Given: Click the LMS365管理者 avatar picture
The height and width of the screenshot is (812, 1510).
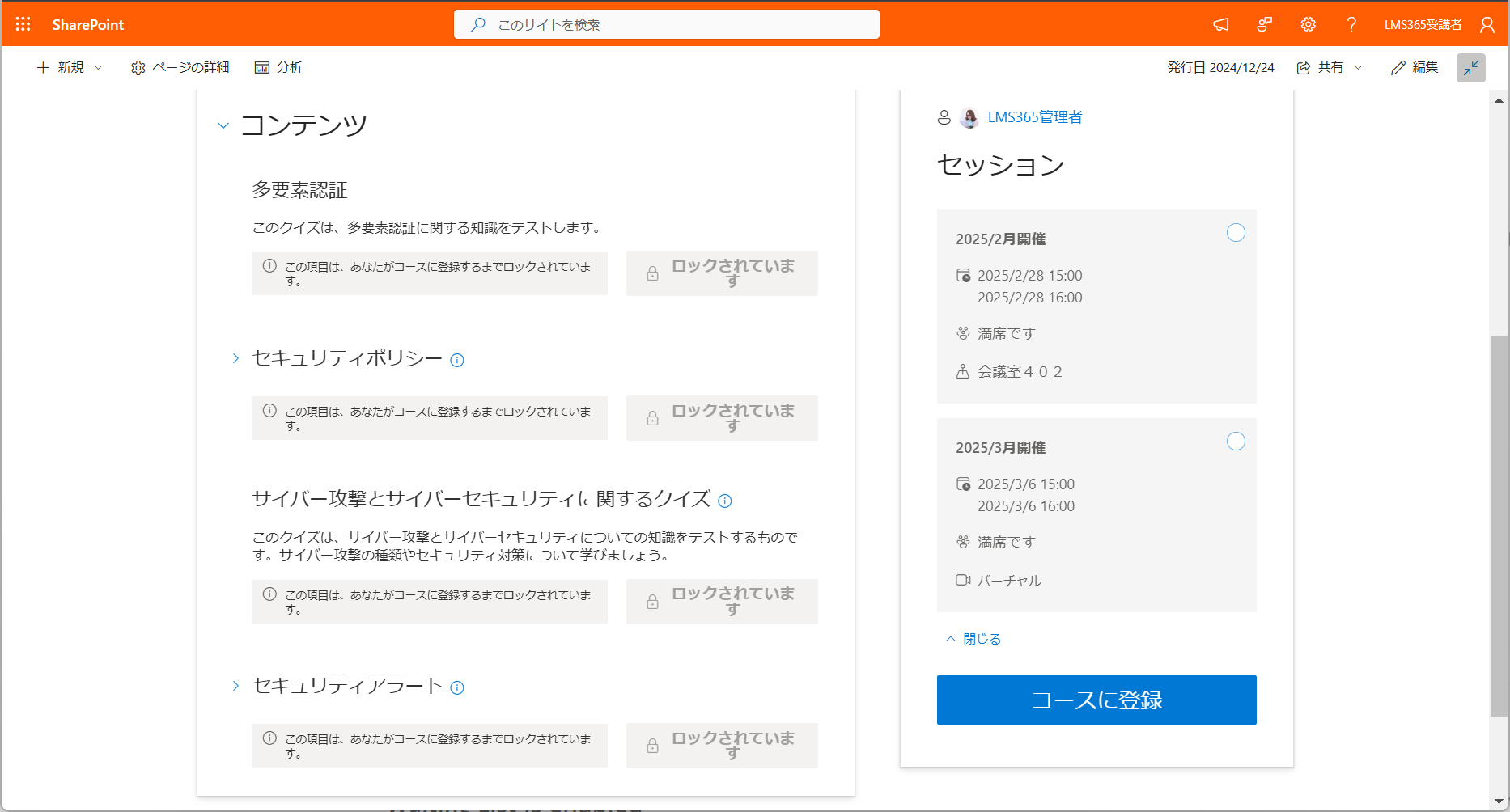Looking at the screenshot, I should 969,117.
